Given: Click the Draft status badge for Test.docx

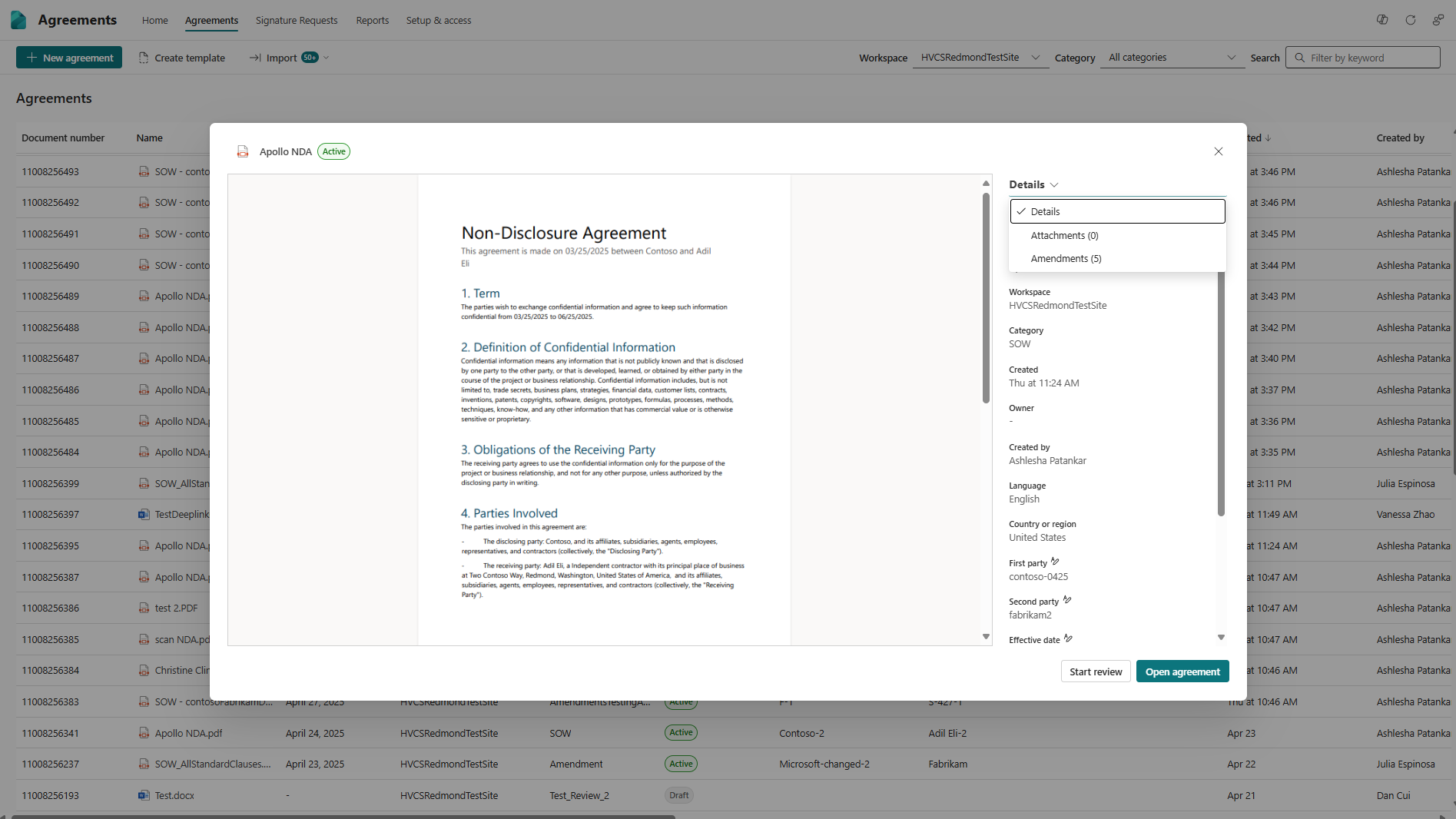Looking at the screenshot, I should (x=679, y=795).
